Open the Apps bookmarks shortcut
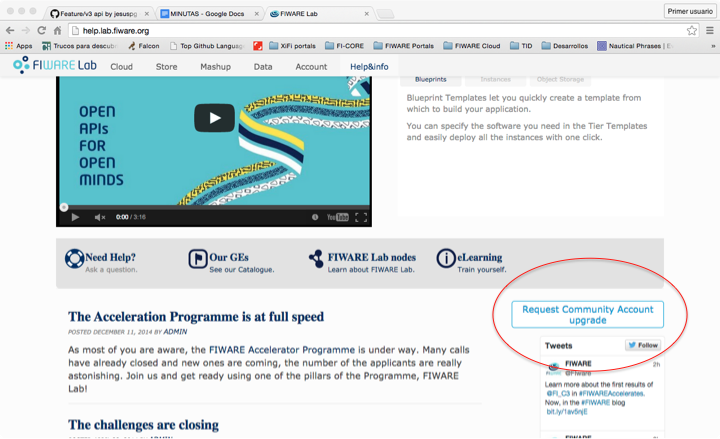 (x=18, y=46)
